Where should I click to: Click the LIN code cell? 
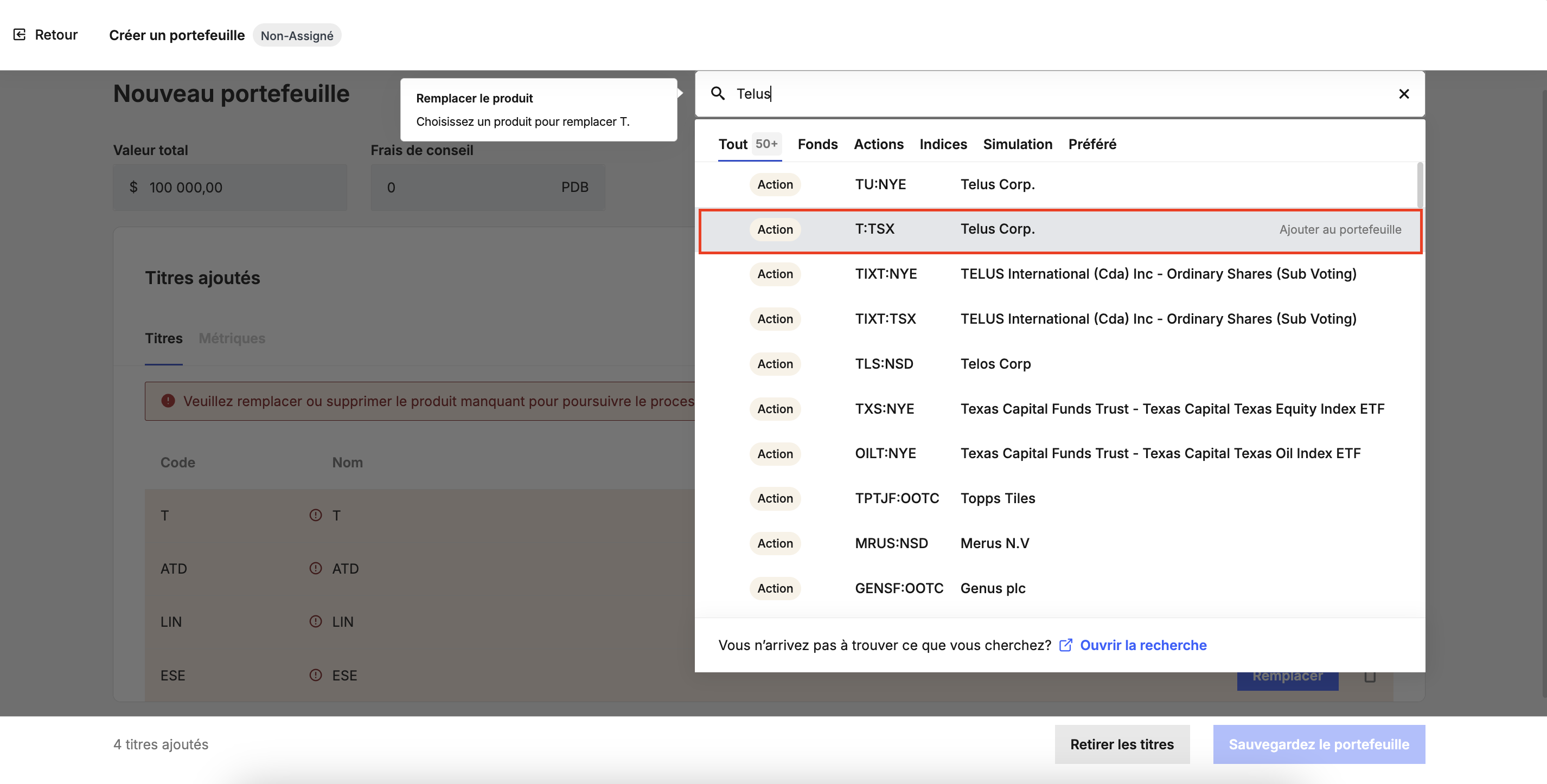tap(170, 622)
